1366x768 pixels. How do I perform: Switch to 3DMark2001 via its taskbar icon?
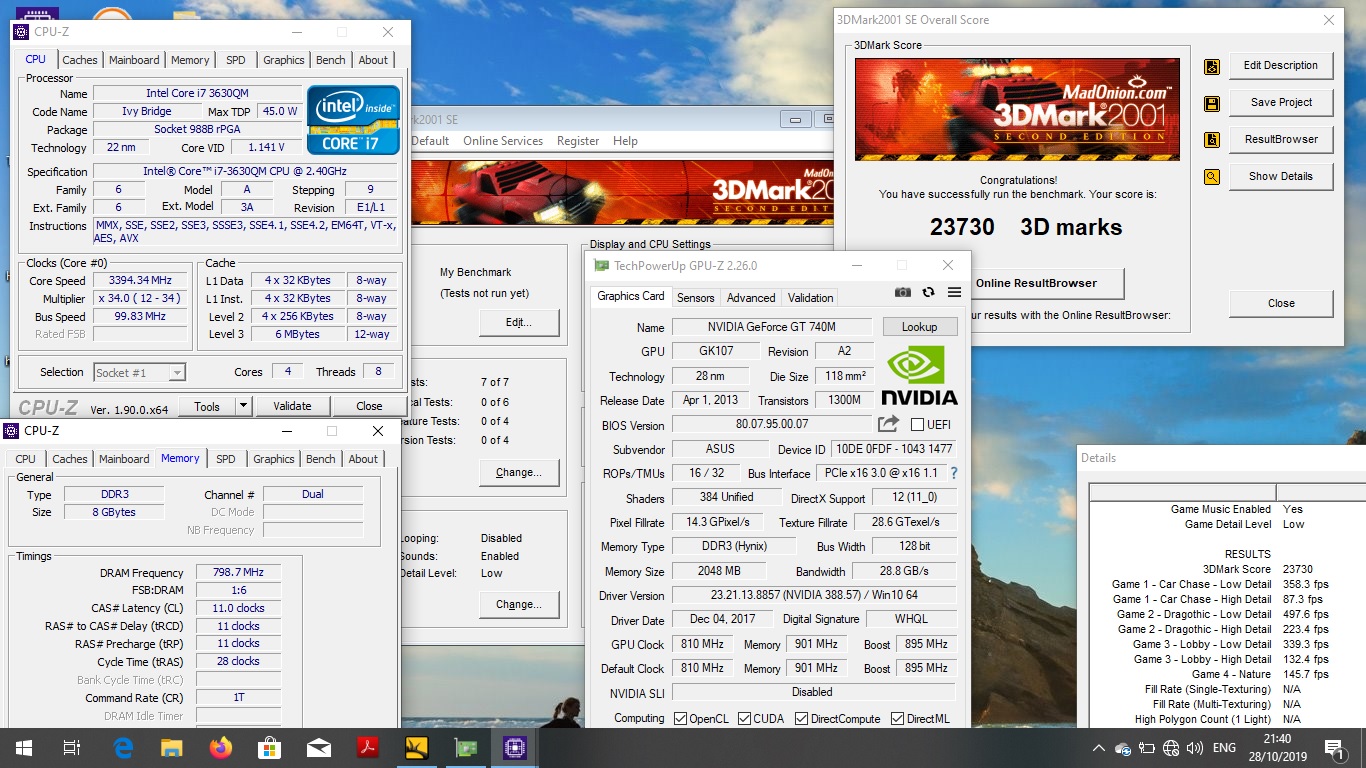[x=416, y=747]
